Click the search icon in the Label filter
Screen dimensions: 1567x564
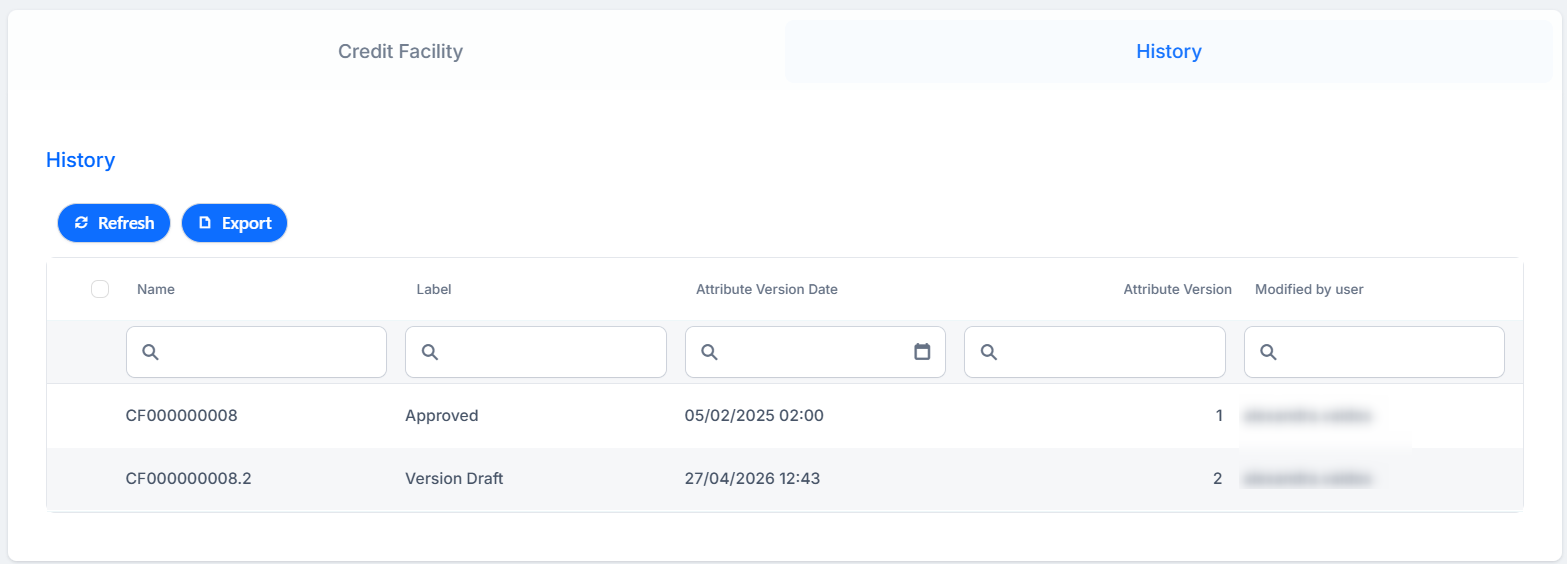point(429,352)
